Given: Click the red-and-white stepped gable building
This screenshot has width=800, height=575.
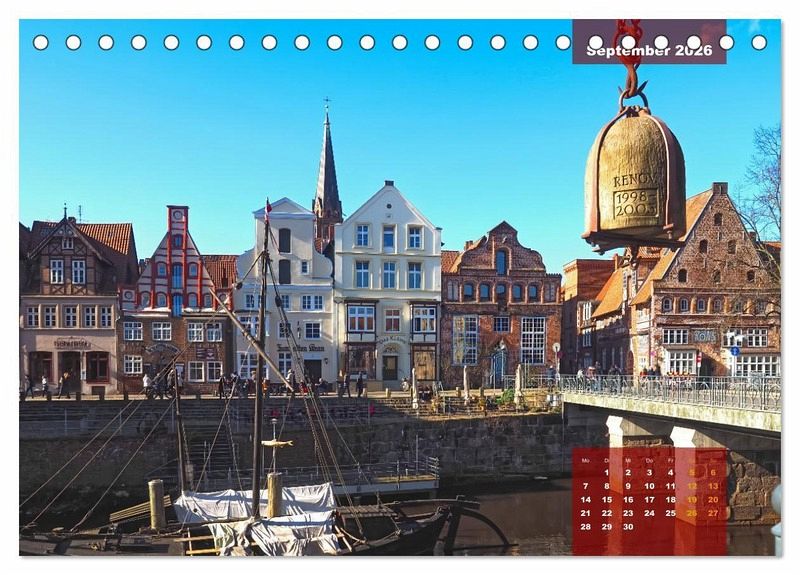Looking at the screenshot, I should tap(176, 300).
